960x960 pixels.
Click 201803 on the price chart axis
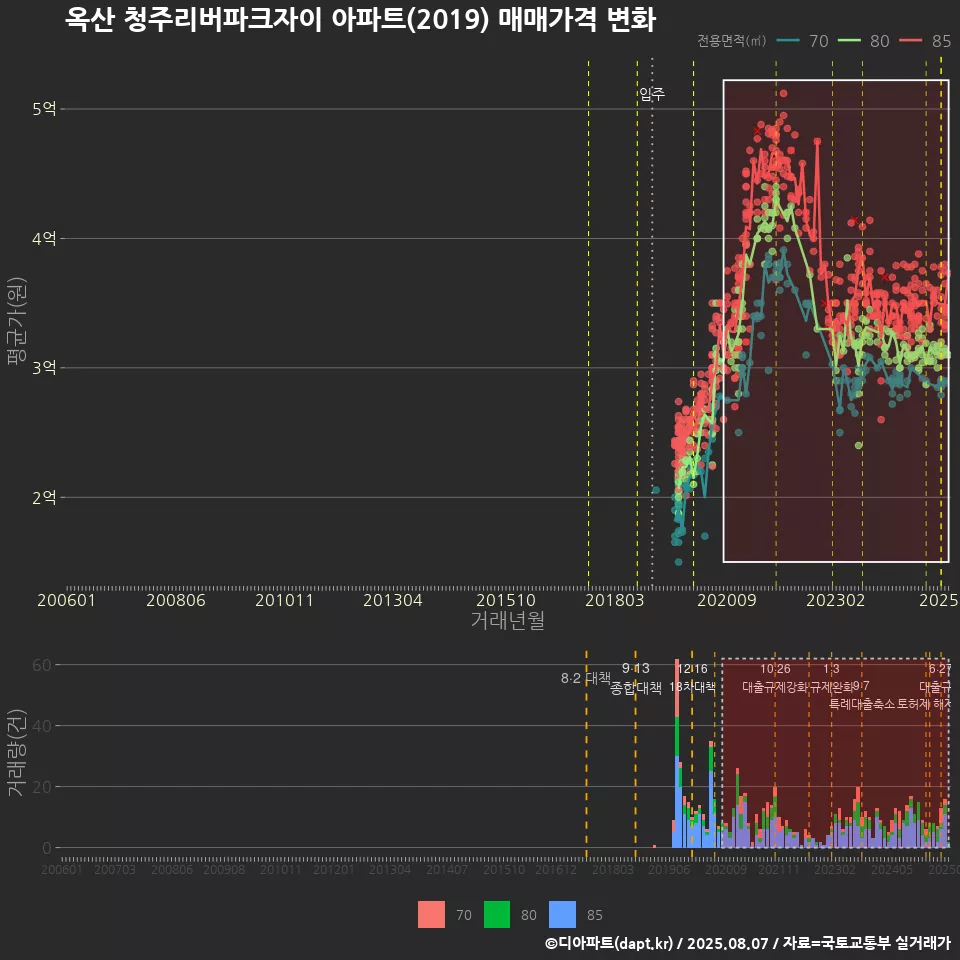[615, 600]
